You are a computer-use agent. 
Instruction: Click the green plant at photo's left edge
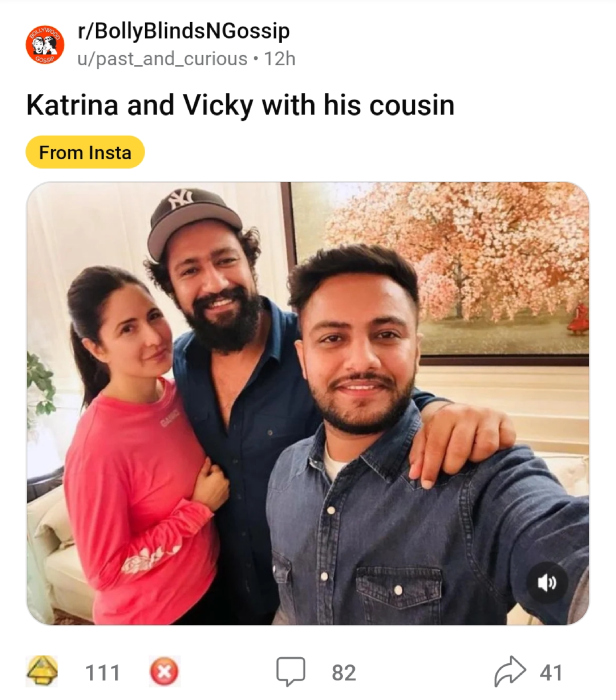coord(40,385)
